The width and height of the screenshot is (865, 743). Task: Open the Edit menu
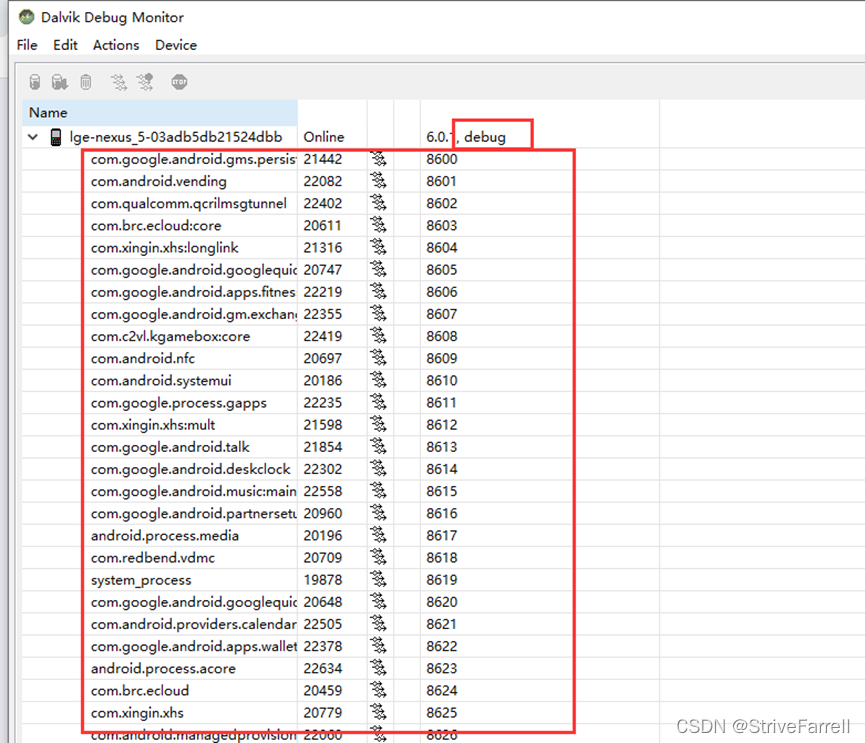[x=65, y=45]
